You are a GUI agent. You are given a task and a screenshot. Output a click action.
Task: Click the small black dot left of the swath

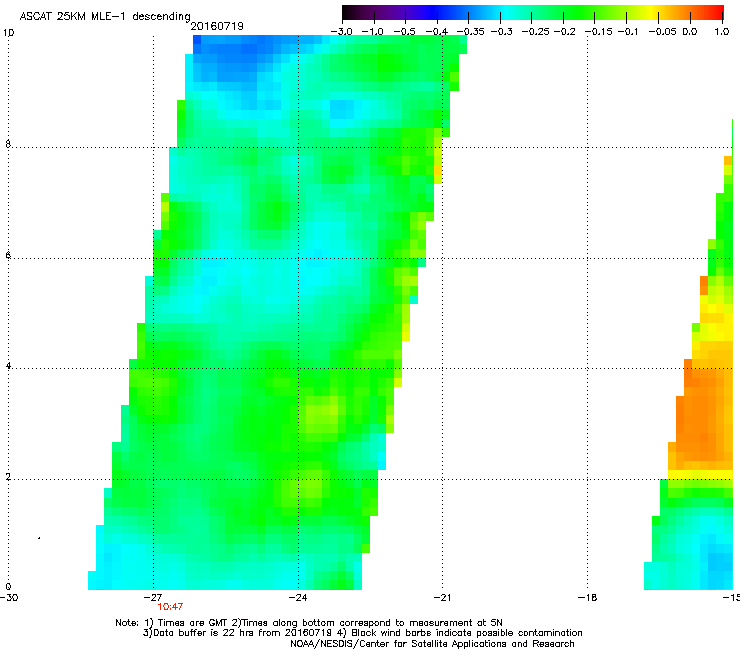point(39,538)
